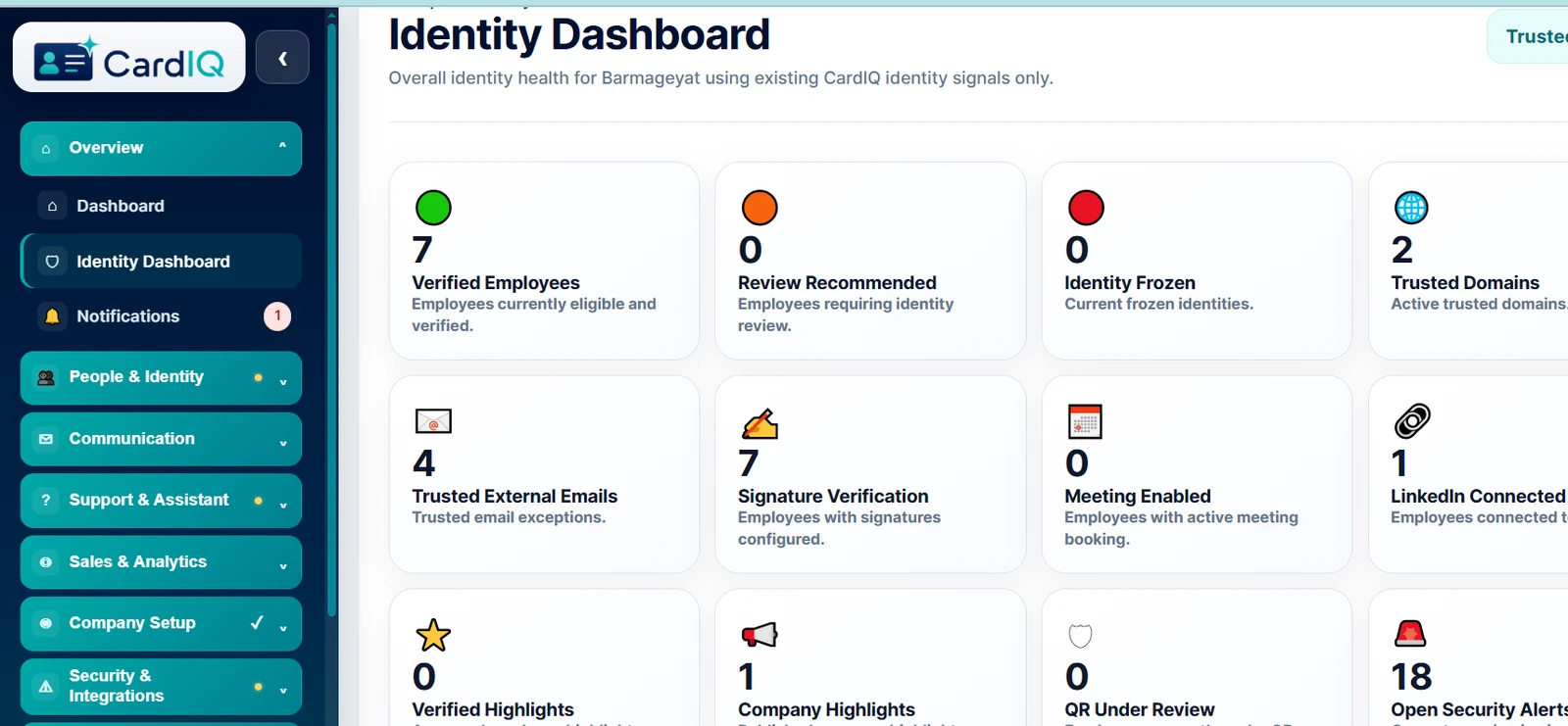Click the text 'Trusted email exceptions.'
This screenshot has height=726, width=1568.
[509, 517]
